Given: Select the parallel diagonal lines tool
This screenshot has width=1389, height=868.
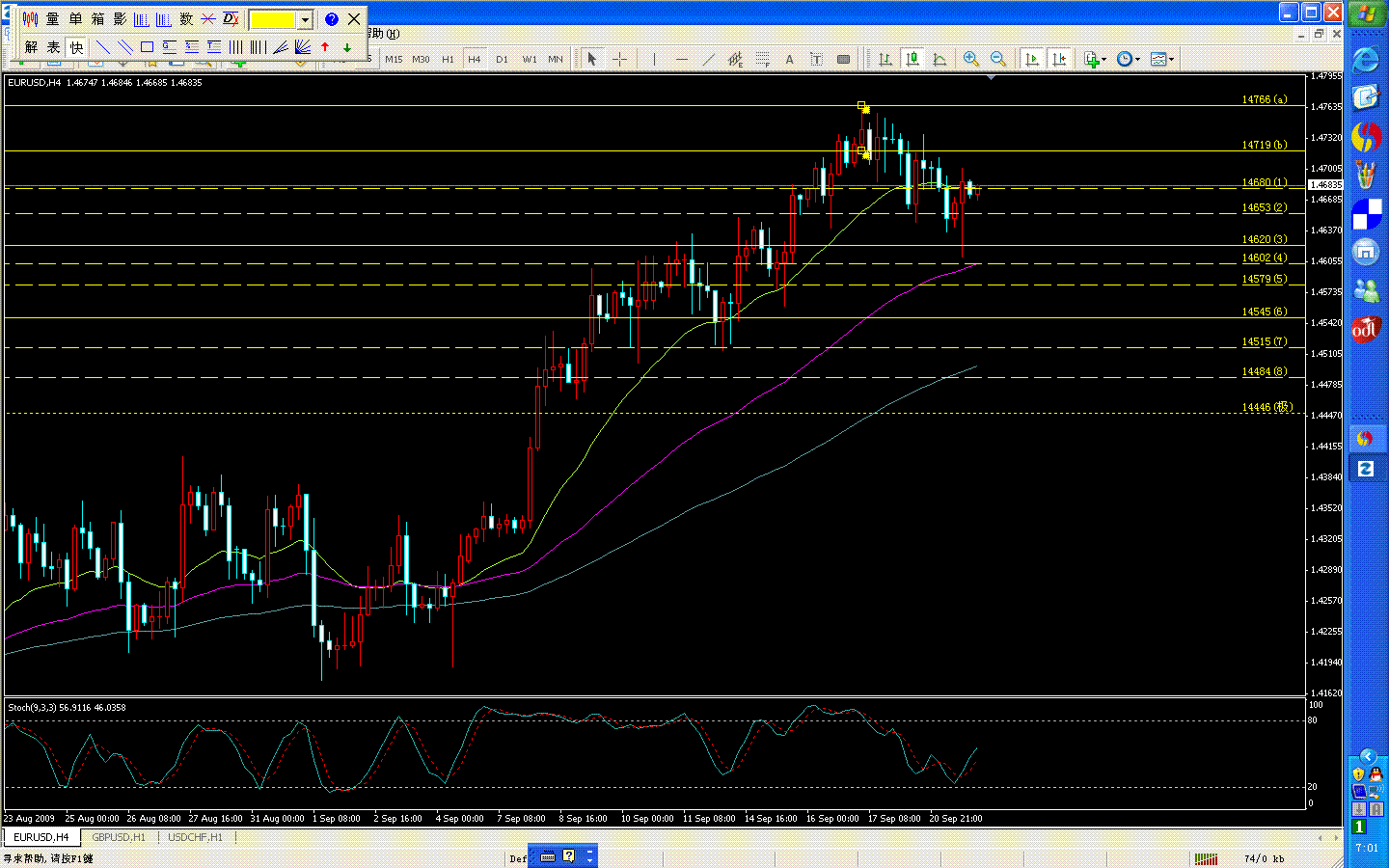Looking at the screenshot, I should (125, 47).
